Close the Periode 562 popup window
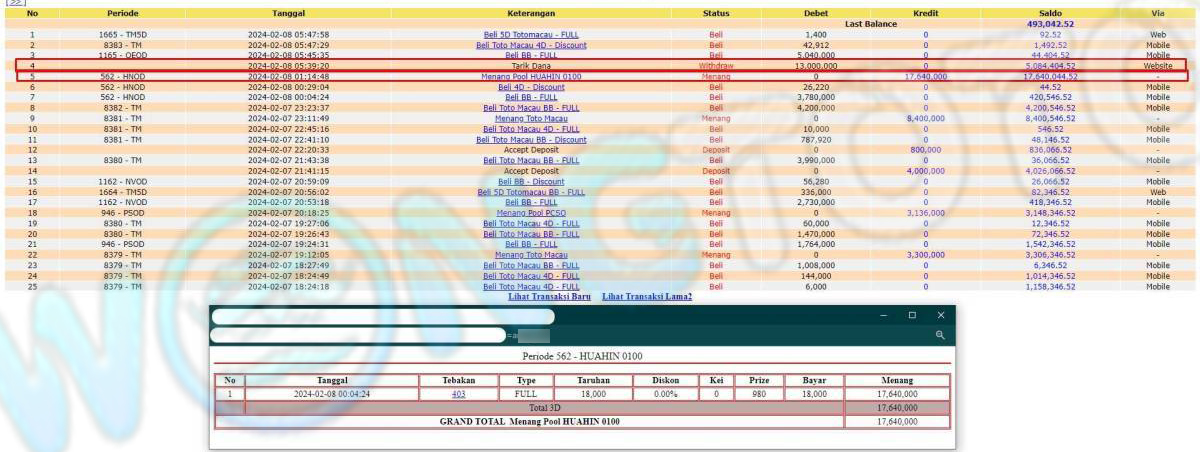1200x452 pixels. pos(940,315)
